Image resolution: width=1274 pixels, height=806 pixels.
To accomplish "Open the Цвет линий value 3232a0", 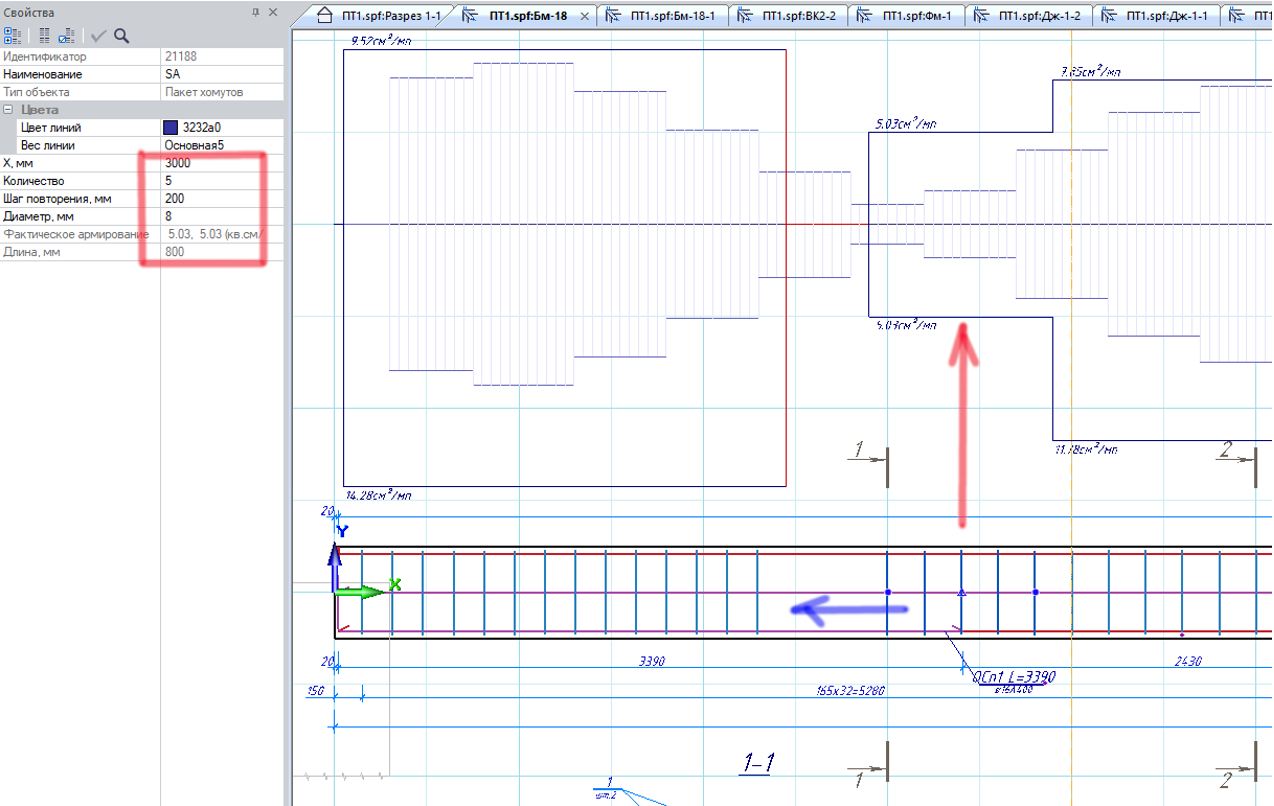I will [222, 128].
